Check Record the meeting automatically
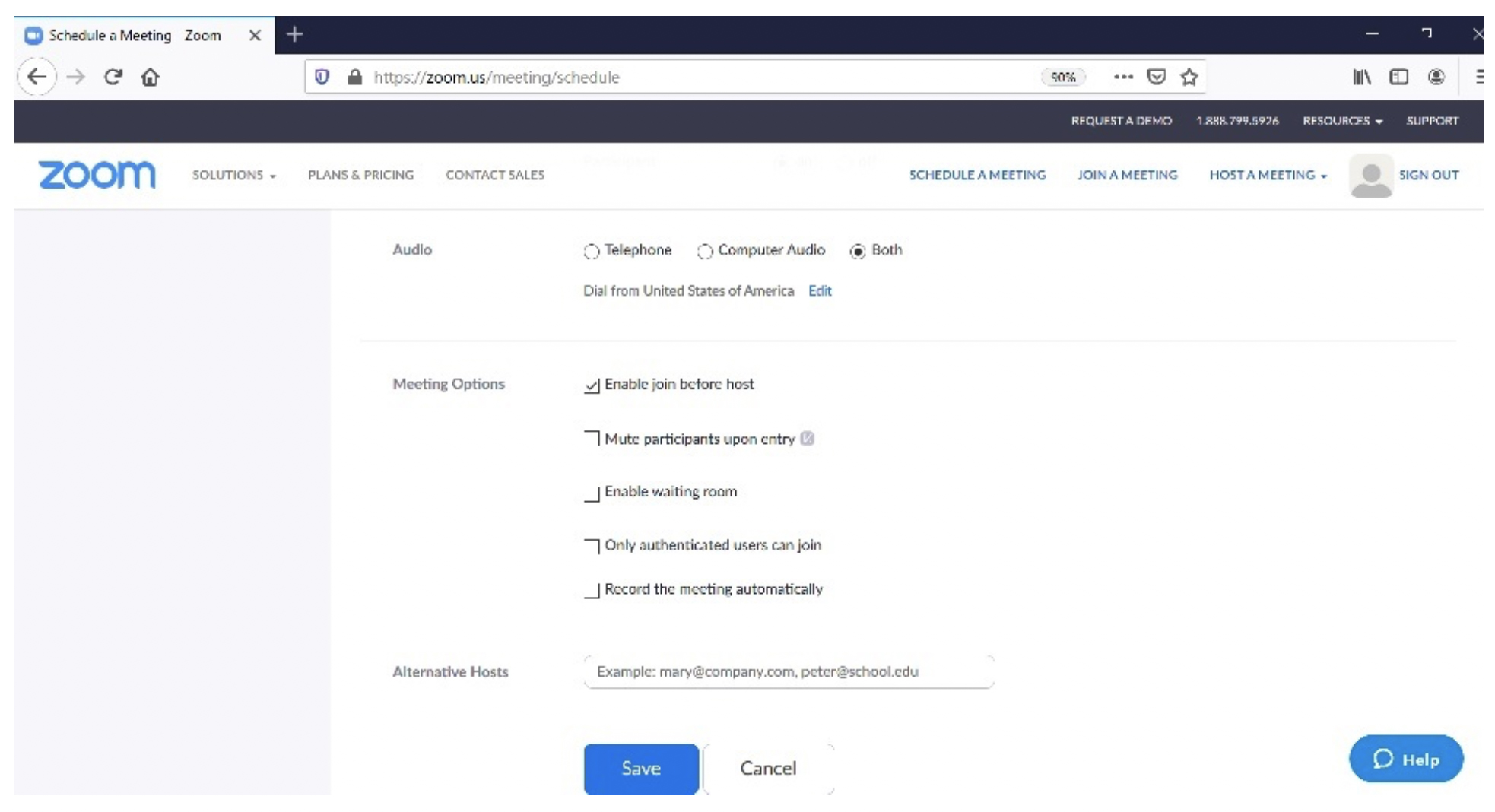Viewport: 1495px width, 812px height. 592,590
